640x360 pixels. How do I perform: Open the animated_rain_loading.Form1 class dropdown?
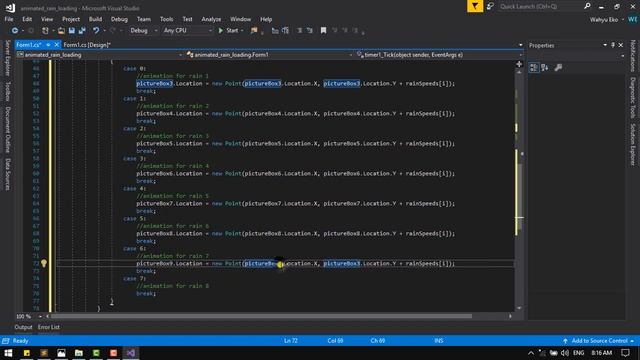(269, 55)
